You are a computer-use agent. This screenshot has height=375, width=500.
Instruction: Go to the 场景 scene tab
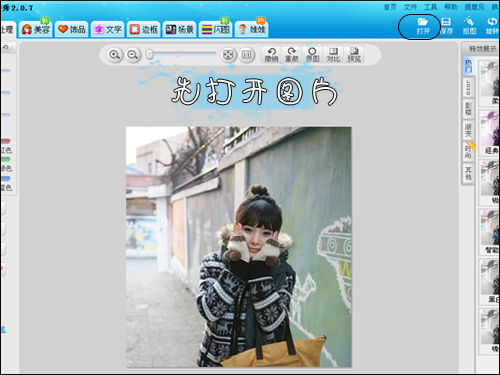pyautogui.click(x=180, y=29)
